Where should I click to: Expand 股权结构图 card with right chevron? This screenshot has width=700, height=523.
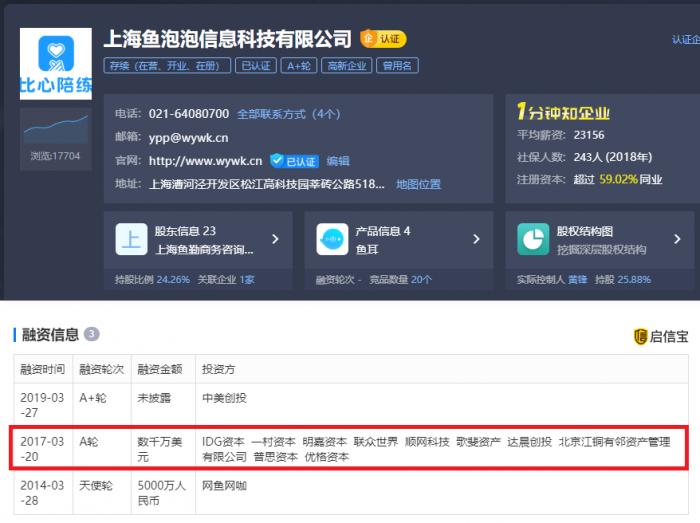point(676,240)
